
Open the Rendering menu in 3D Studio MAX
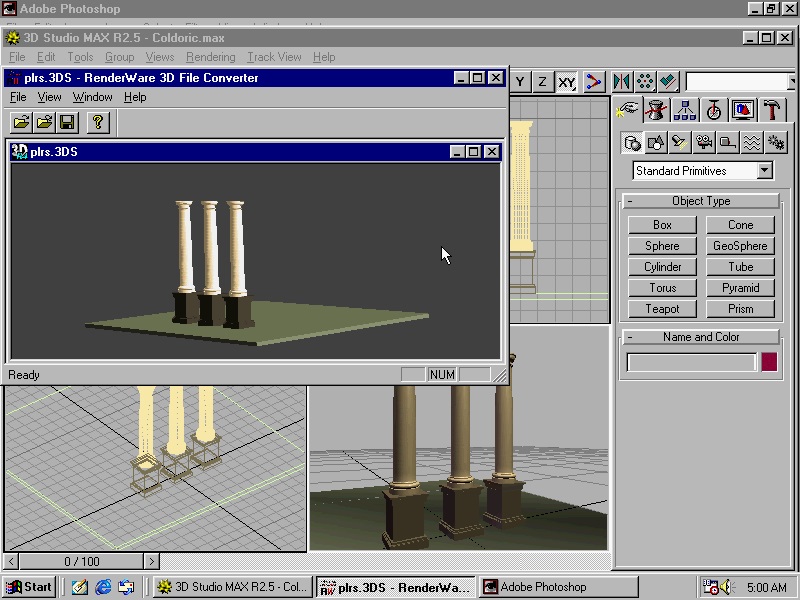click(211, 57)
